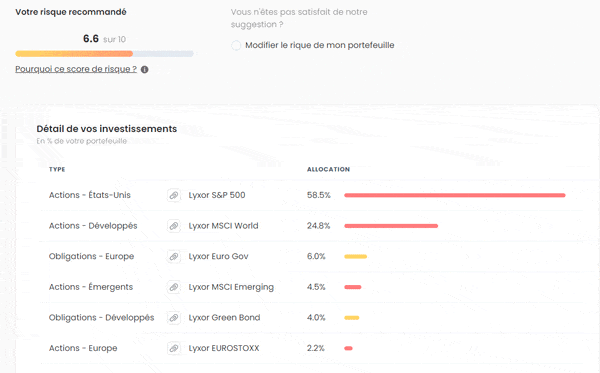Open the link icon for Lyxor EUROSTOXX
The height and width of the screenshot is (373, 600).
[174, 348]
